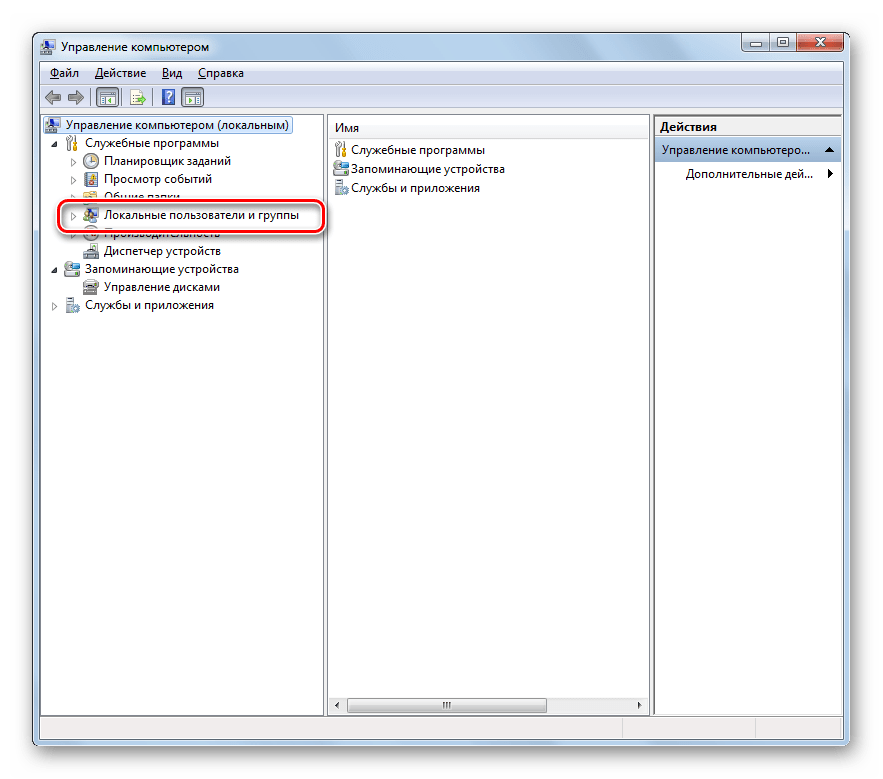Select Просмотр событий in the tree
The width and height of the screenshot is (883, 779).
(158, 179)
